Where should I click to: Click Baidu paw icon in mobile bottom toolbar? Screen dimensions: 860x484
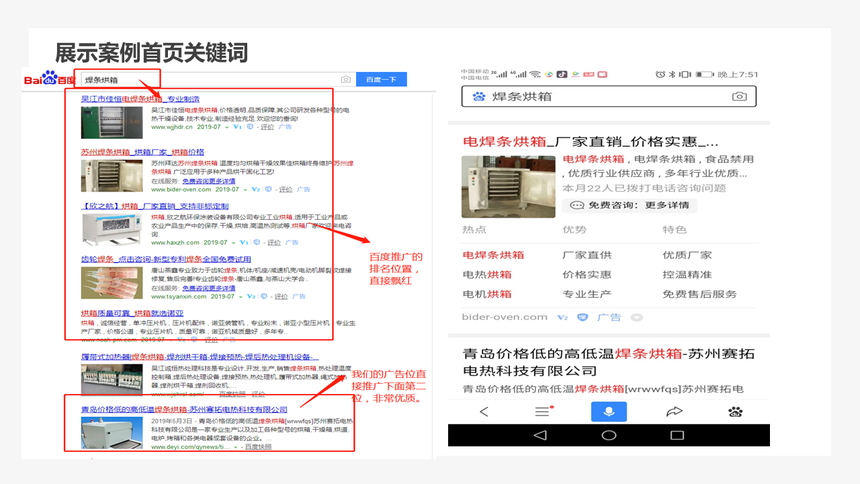(735, 412)
